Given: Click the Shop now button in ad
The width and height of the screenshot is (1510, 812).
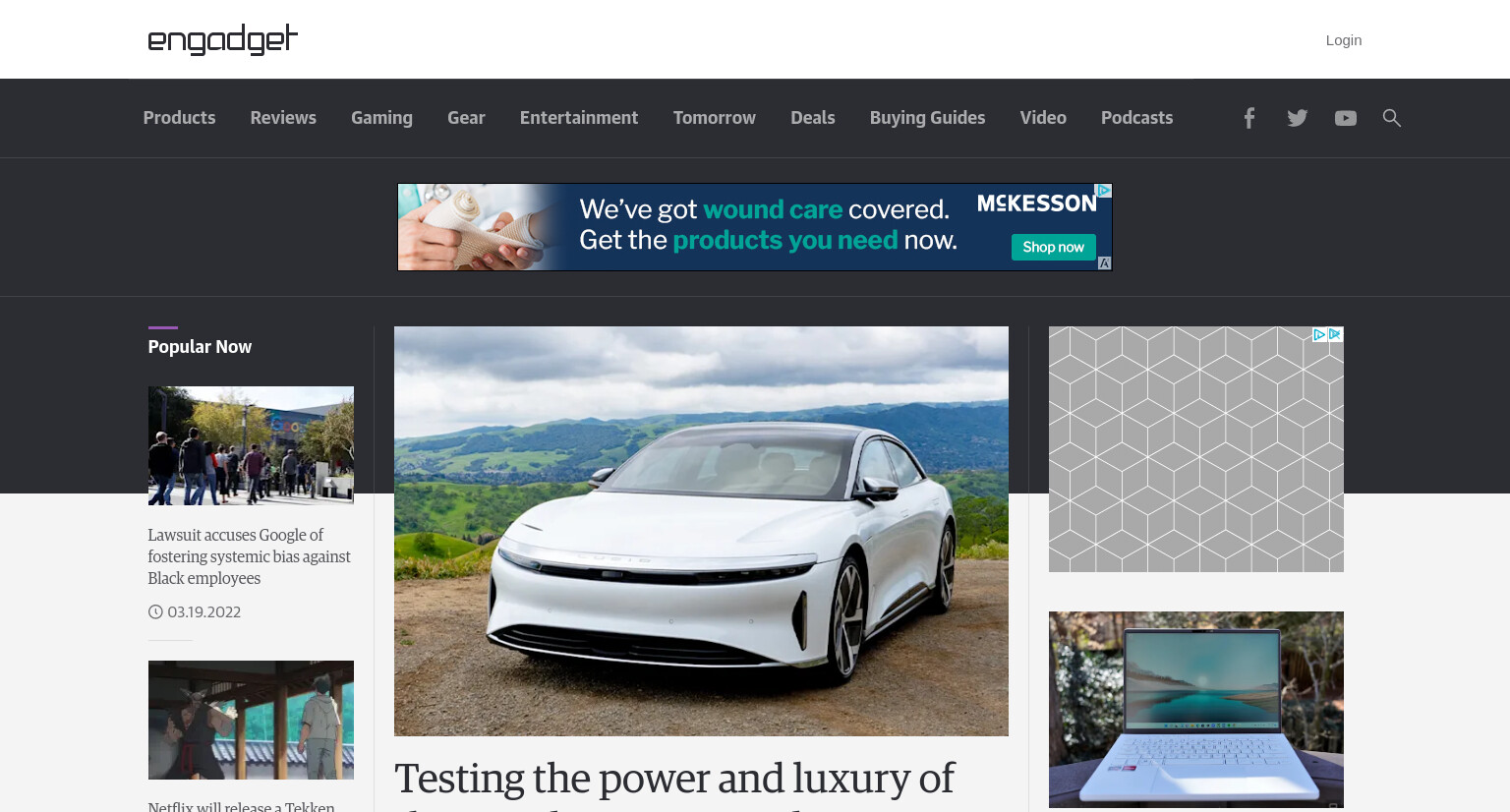Looking at the screenshot, I should [1053, 247].
